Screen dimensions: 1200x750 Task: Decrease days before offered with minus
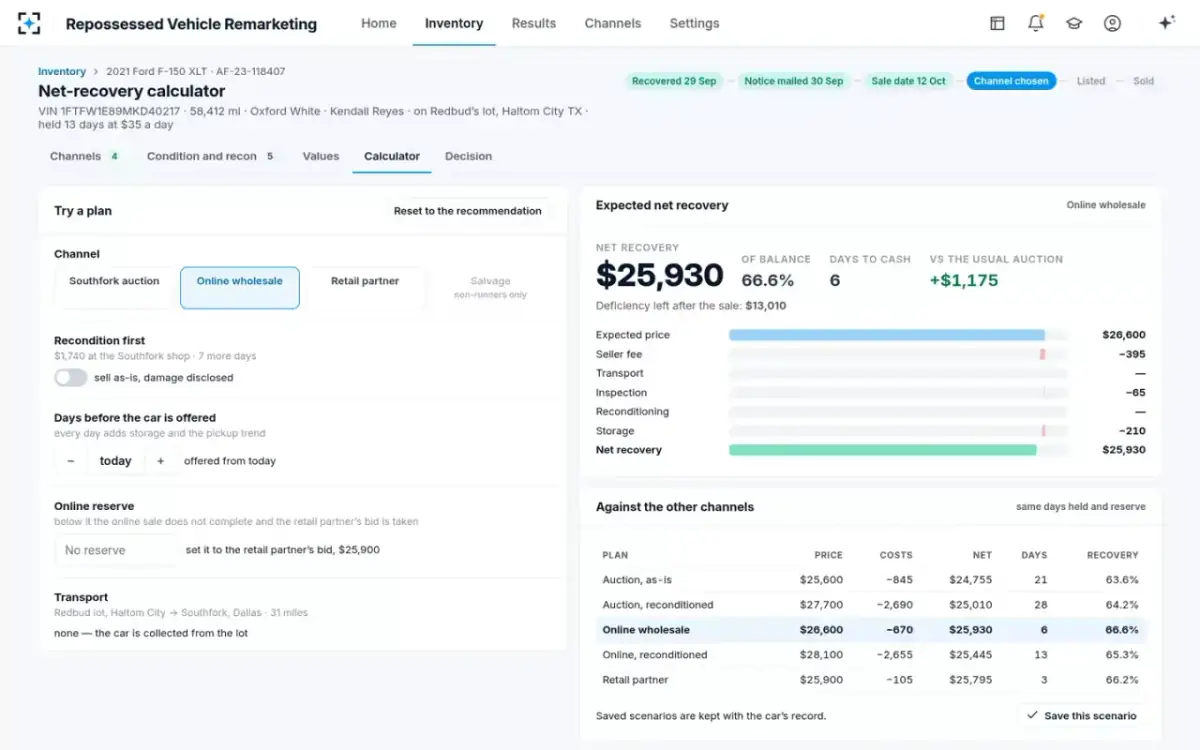(x=71, y=461)
